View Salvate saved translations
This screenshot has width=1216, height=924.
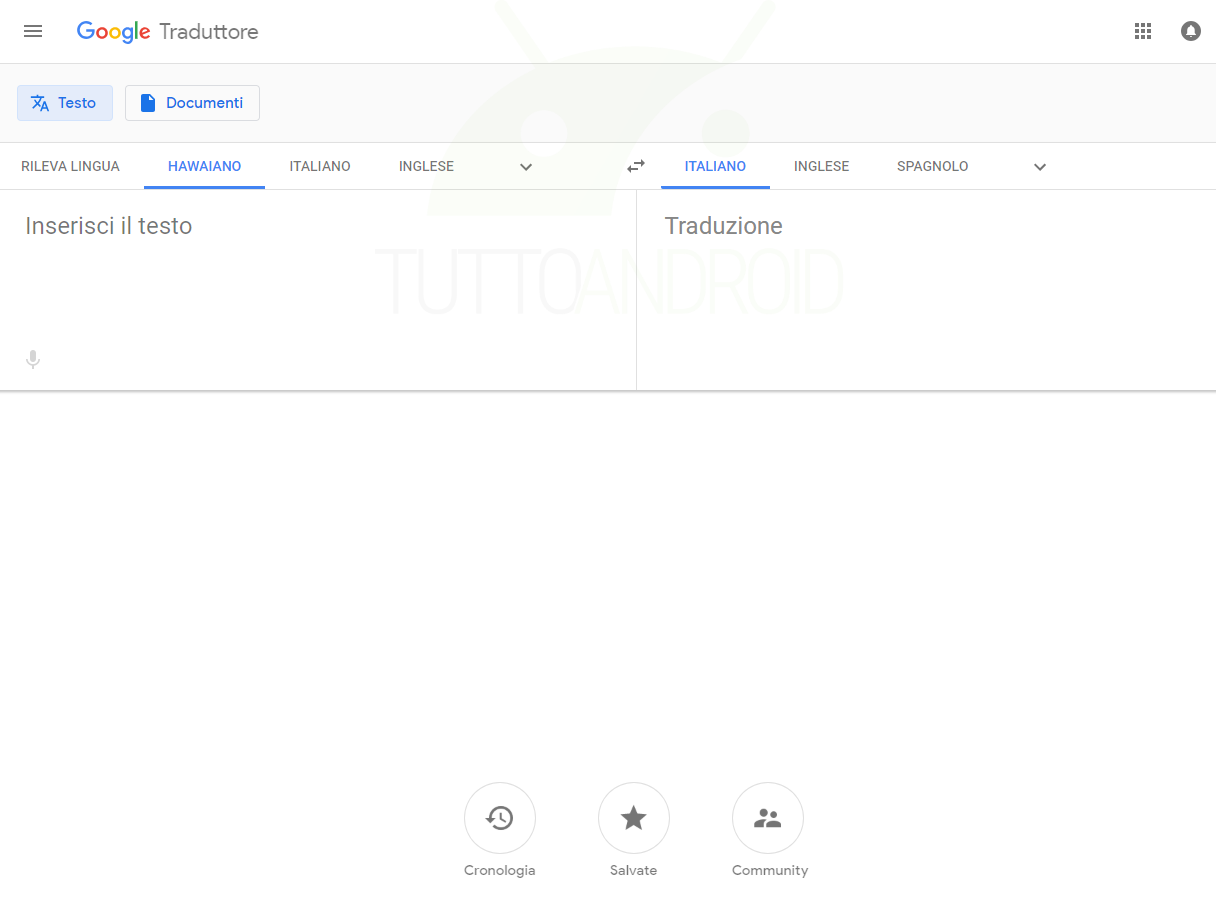tap(633, 831)
